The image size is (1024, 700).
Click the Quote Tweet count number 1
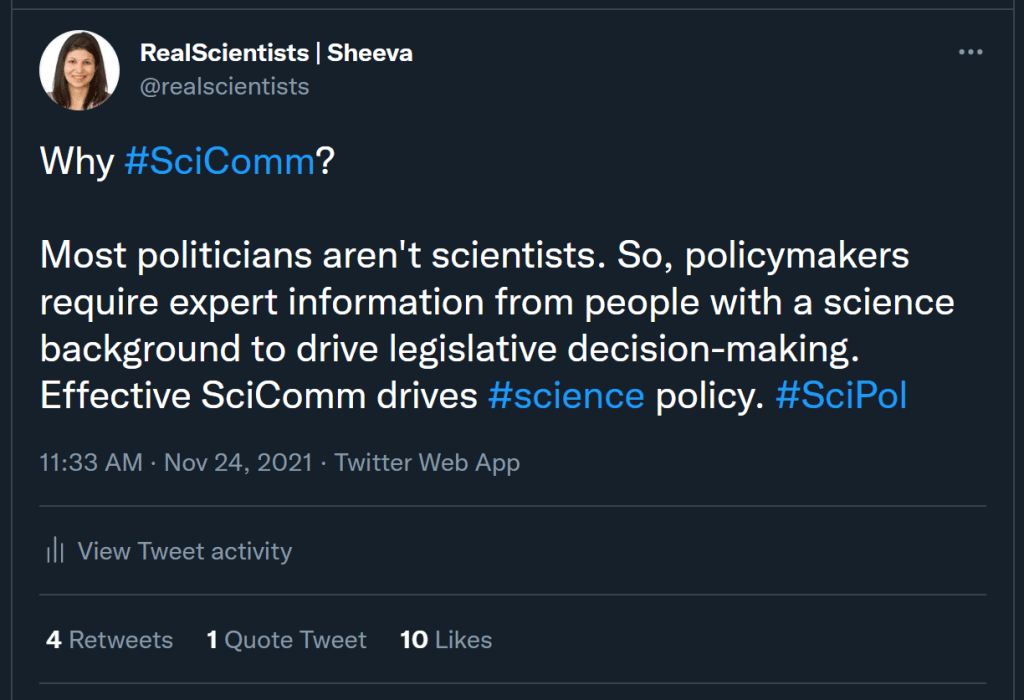212,640
